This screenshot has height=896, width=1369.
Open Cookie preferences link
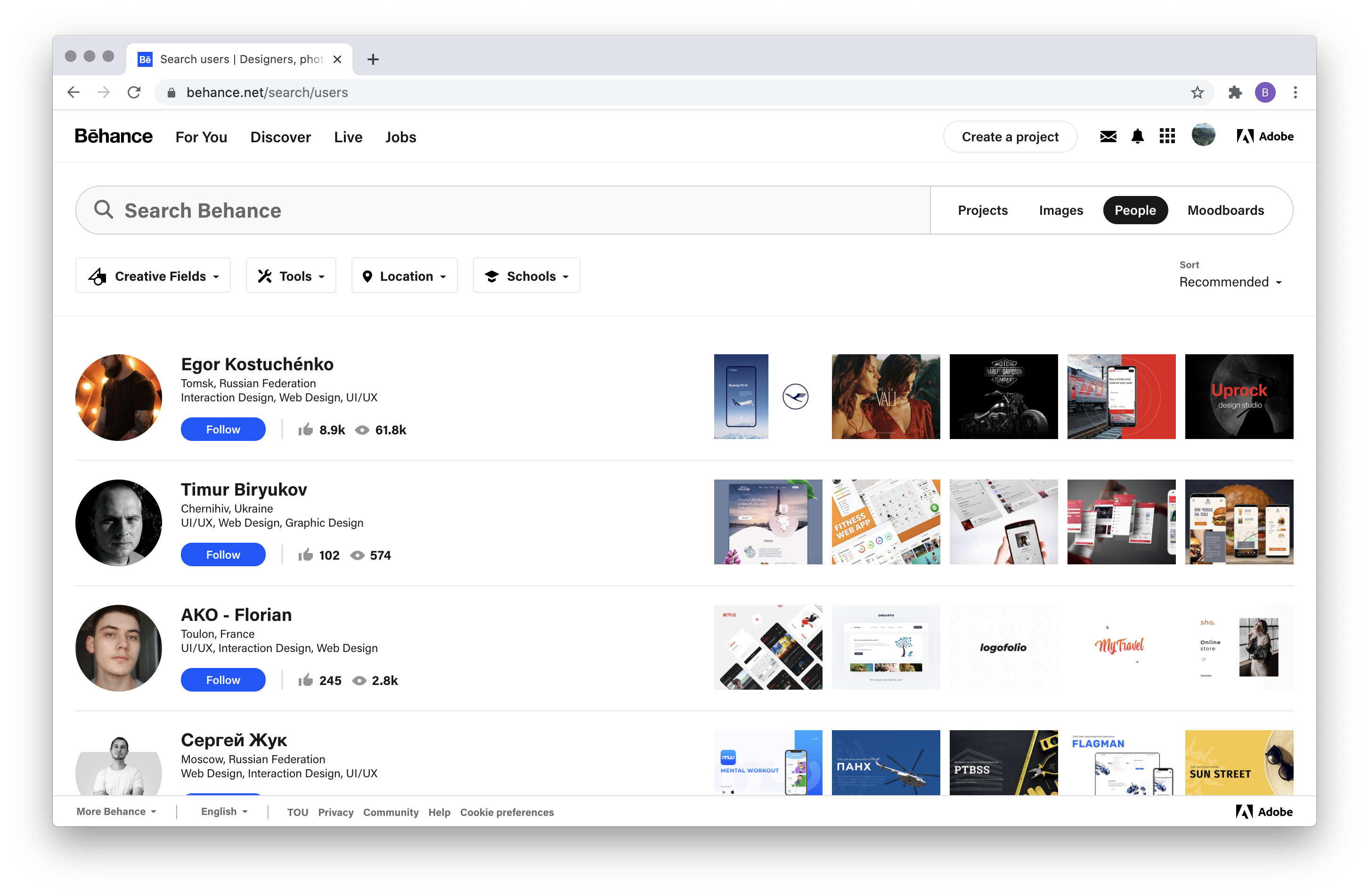point(507,812)
